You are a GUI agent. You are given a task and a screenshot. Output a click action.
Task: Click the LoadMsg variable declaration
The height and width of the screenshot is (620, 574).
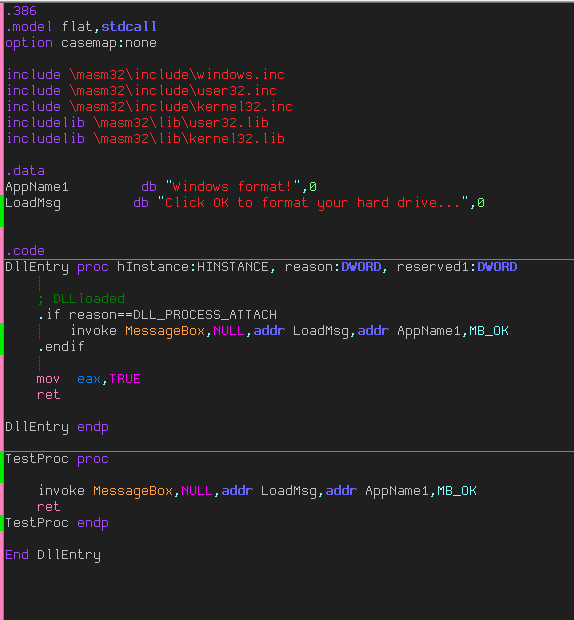coord(33,203)
